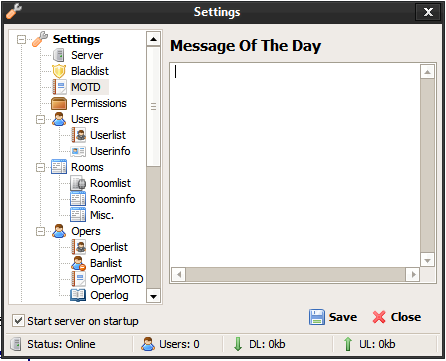Open the Roominfo page
The height and width of the screenshot is (361, 446).
point(113,199)
